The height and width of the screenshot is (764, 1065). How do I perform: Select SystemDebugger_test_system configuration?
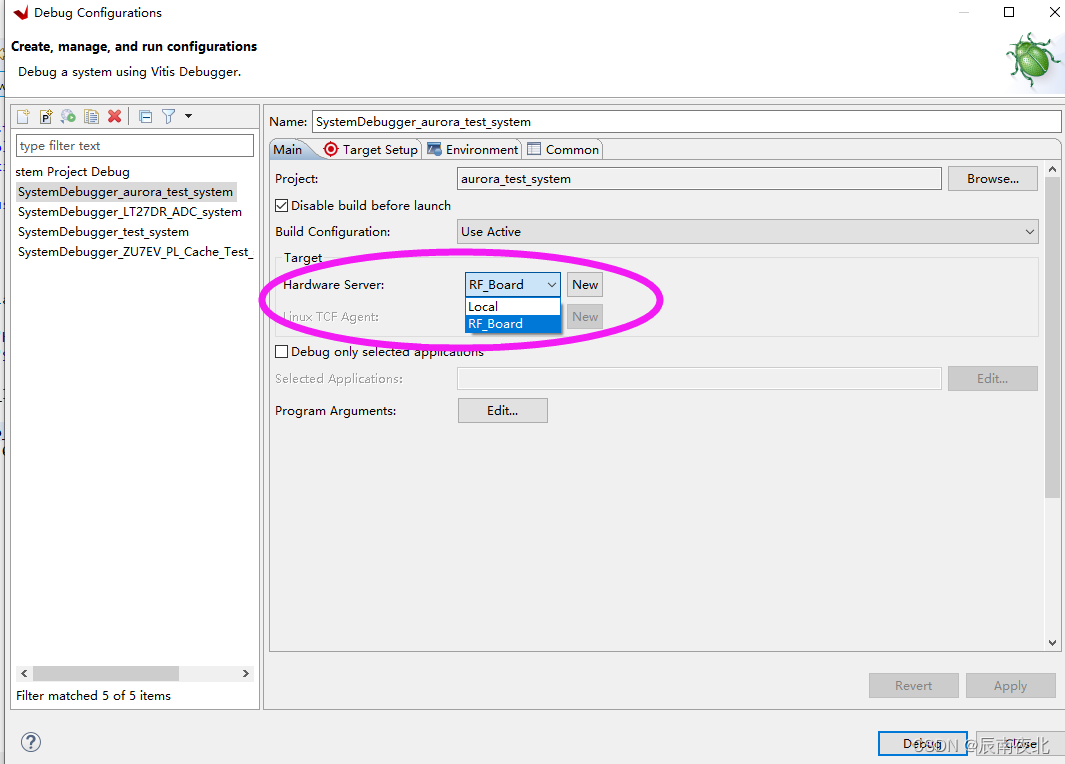click(103, 232)
